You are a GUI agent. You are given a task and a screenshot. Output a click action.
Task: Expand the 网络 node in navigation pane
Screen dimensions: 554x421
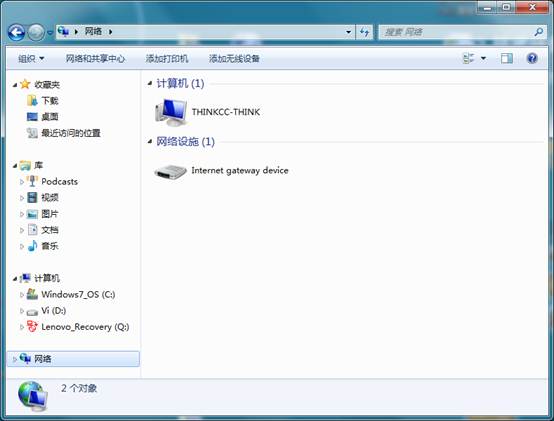pyautogui.click(x=14, y=359)
